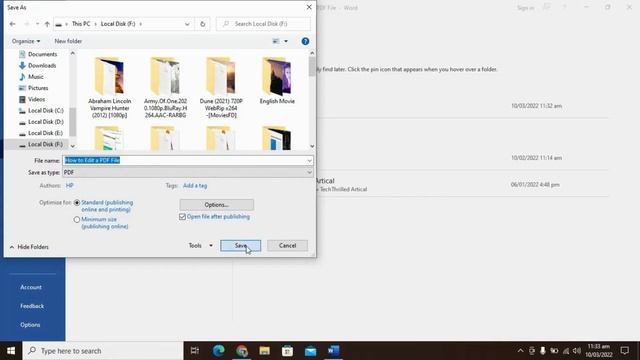Cancel the Save As dialog
The image size is (640, 360).
point(287,246)
